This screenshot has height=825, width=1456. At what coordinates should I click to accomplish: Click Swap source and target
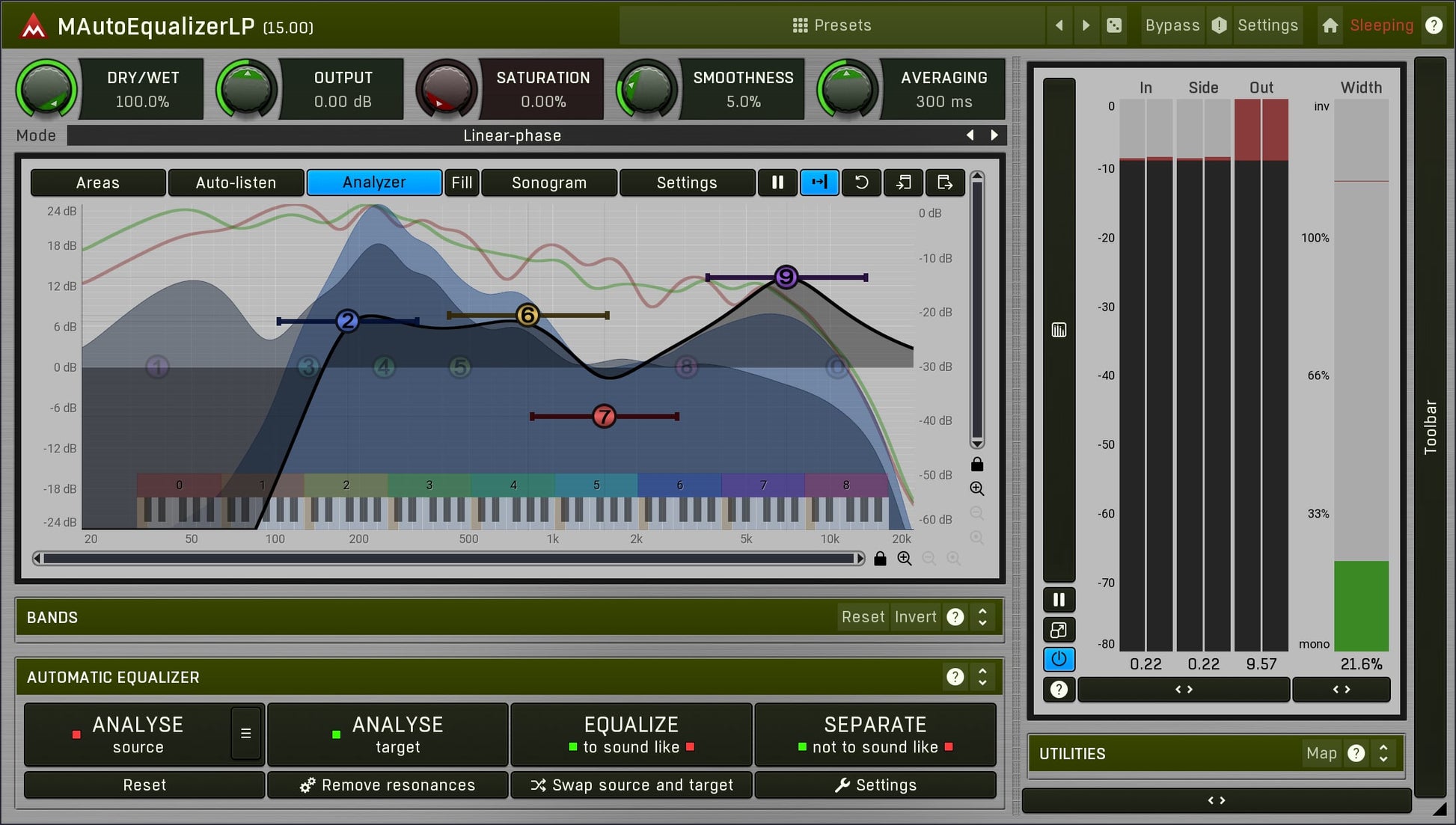coord(631,785)
